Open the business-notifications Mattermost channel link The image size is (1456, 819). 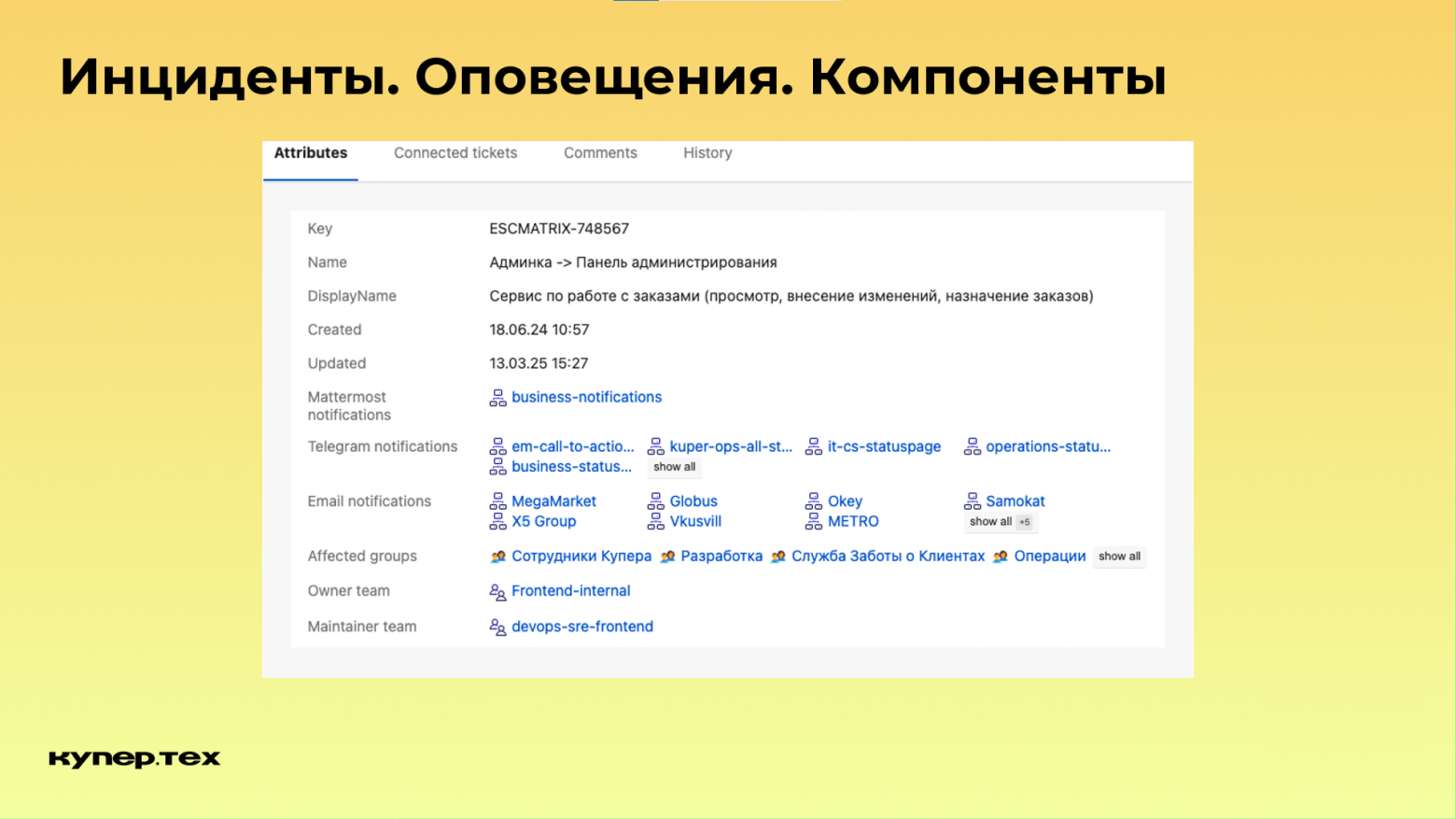(586, 397)
